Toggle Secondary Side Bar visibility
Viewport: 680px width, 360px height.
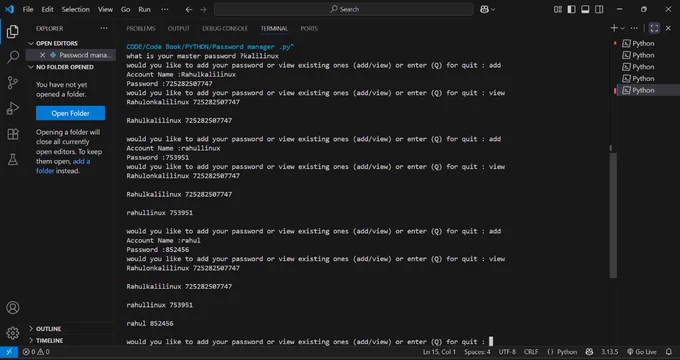pos(599,9)
